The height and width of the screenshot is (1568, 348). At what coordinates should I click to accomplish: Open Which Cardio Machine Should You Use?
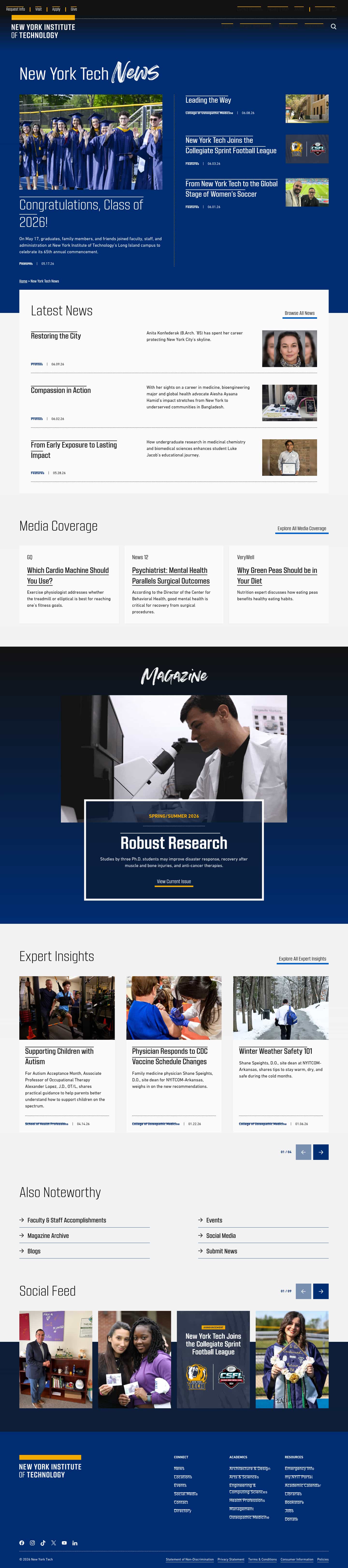tap(68, 576)
